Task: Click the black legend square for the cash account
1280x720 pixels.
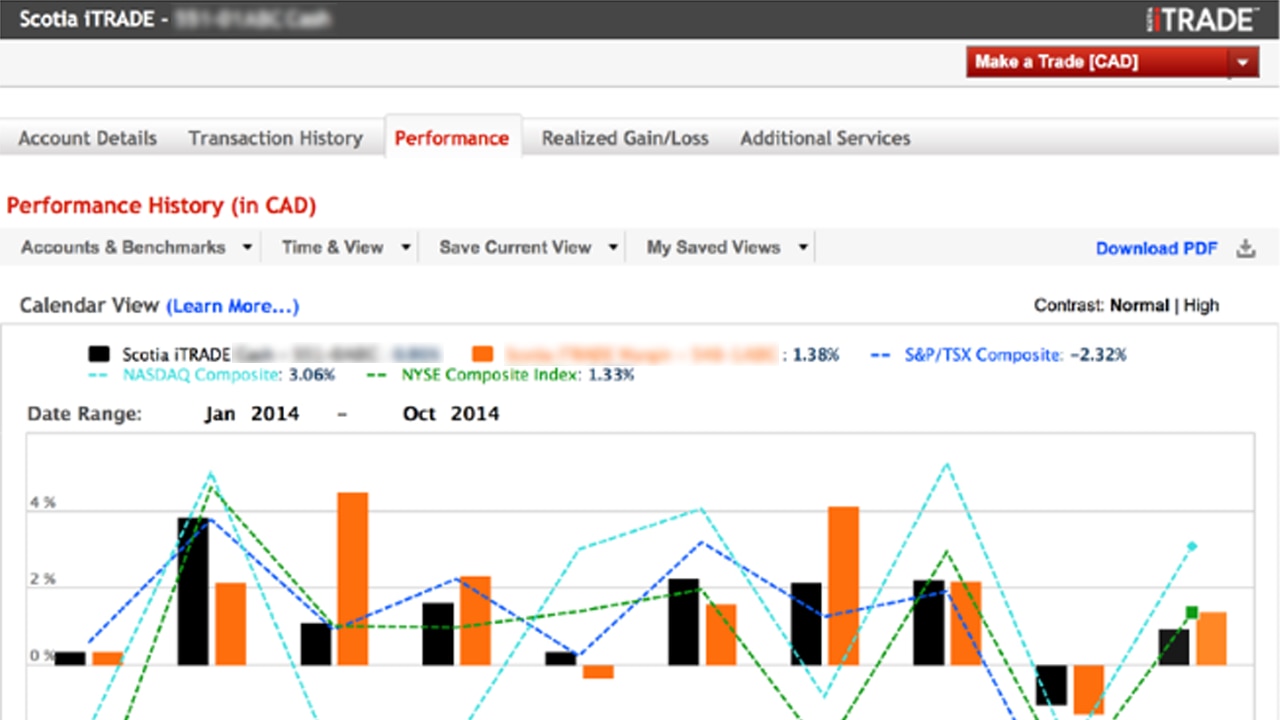Action: [x=99, y=353]
